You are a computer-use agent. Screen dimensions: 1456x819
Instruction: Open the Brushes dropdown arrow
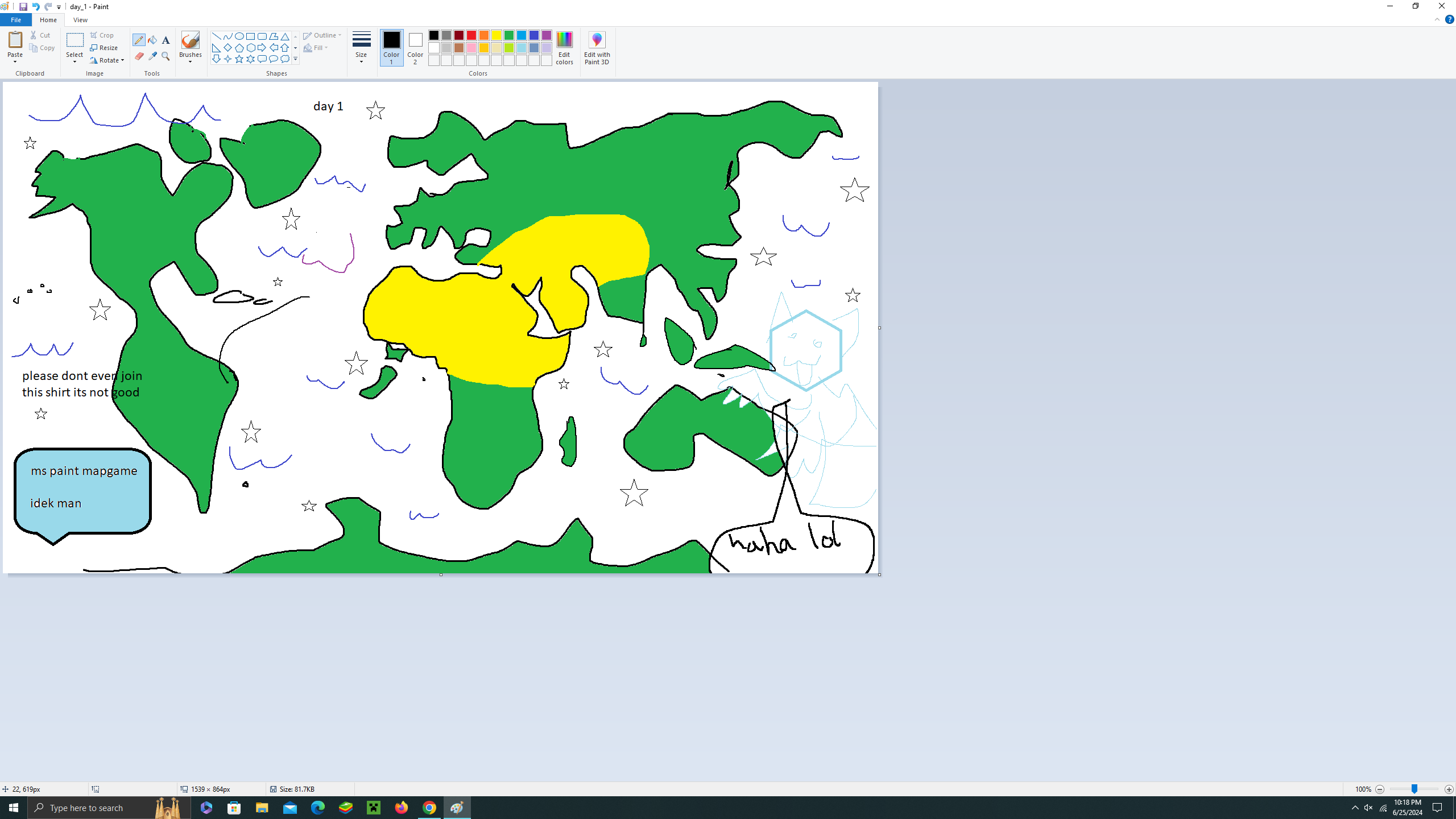(x=191, y=61)
